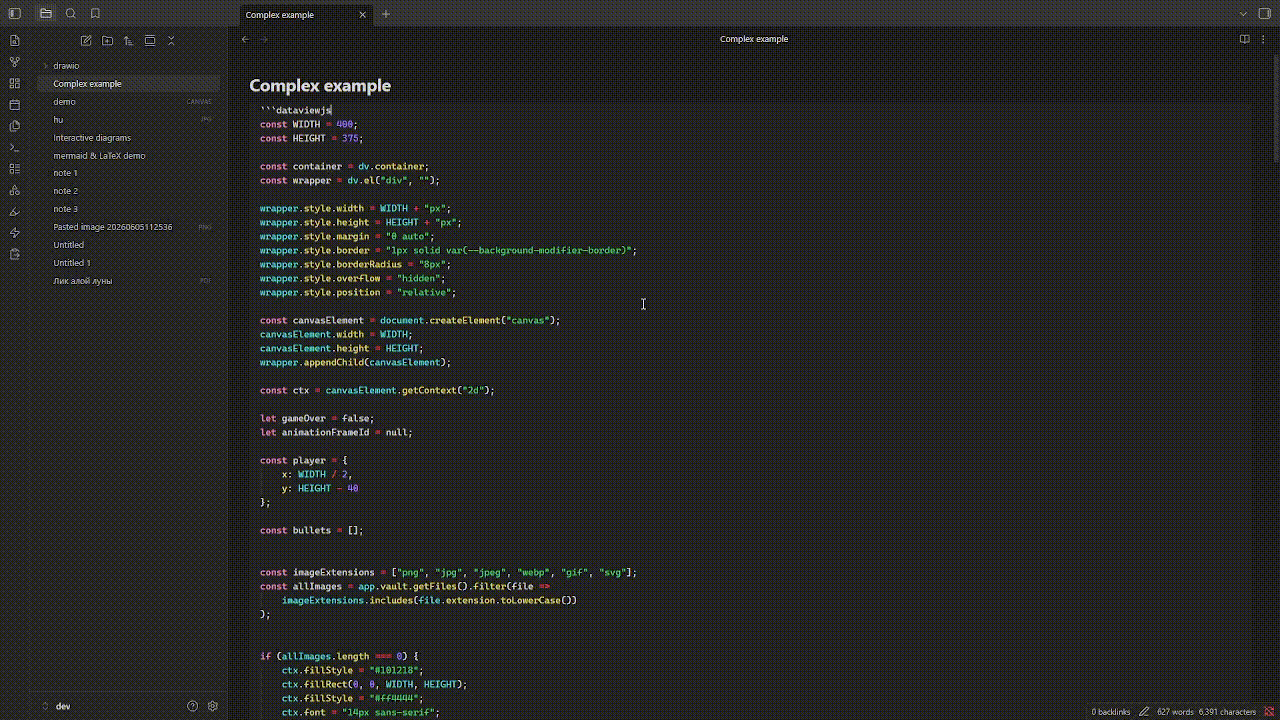
Task: Click the pencil editing mode status icon
Action: coord(1144,712)
